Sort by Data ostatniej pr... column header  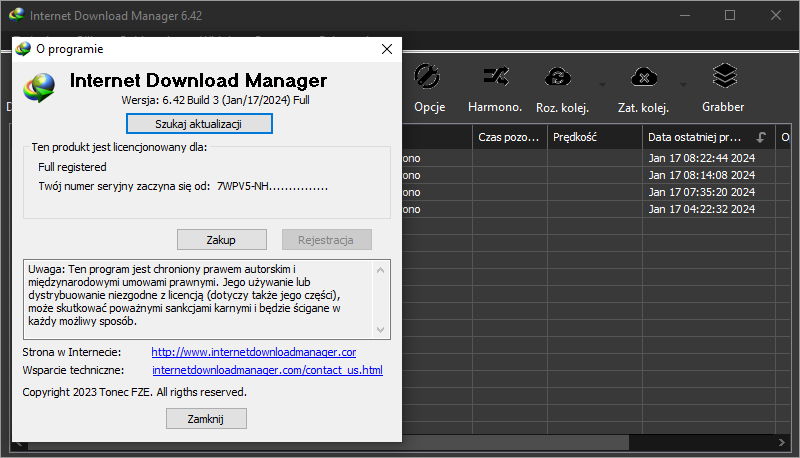click(708, 137)
